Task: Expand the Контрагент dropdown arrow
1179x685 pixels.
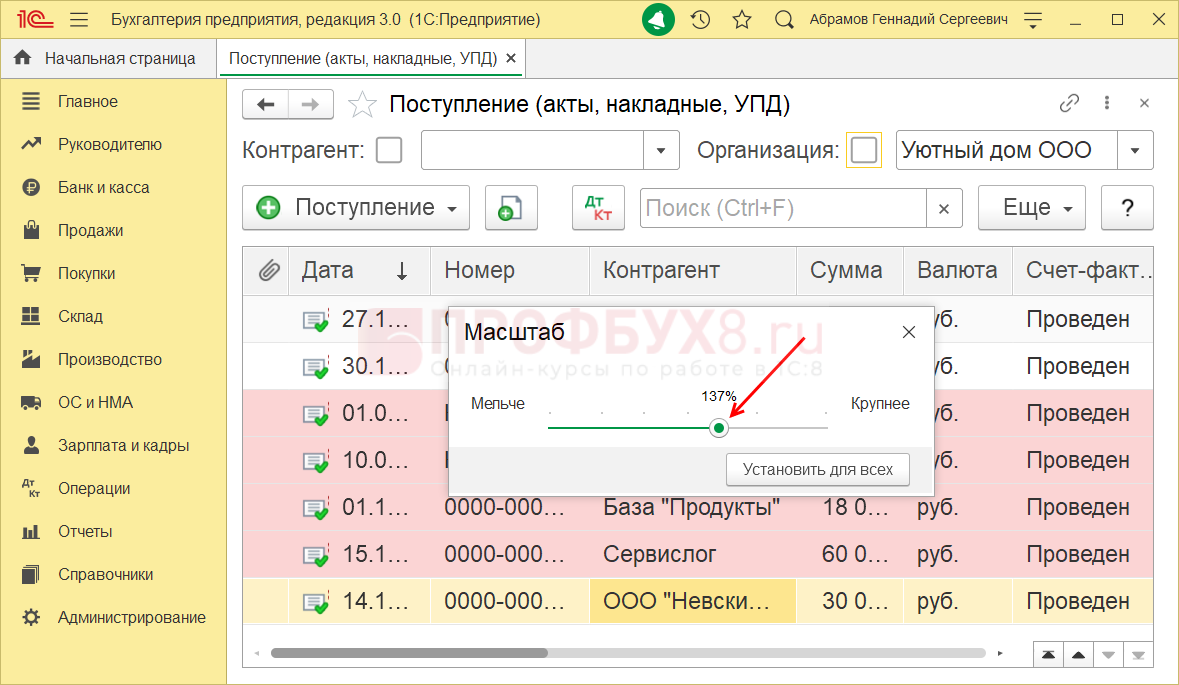Action: point(661,150)
